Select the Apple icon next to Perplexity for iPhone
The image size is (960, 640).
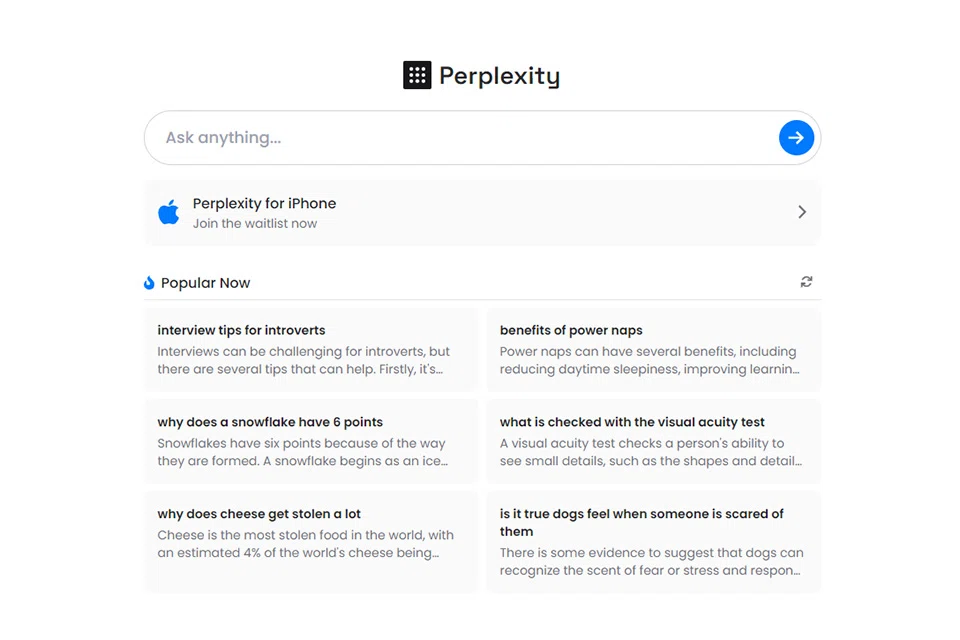pyautogui.click(x=168, y=211)
